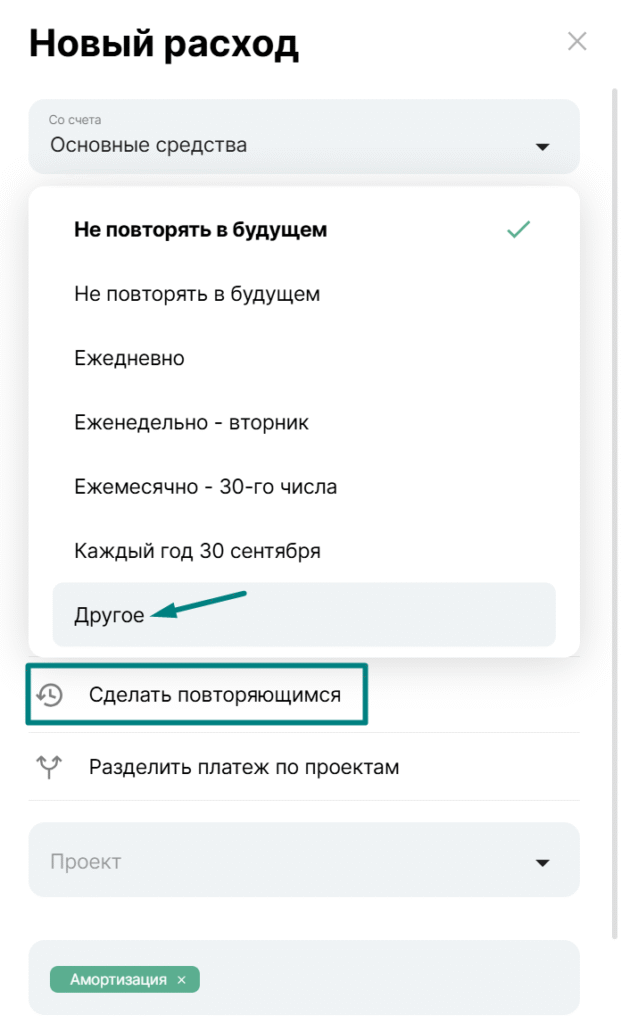Click Разделить платеж по проектам text
The height and width of the screenshot is (1024, 621).
(244, 767)
